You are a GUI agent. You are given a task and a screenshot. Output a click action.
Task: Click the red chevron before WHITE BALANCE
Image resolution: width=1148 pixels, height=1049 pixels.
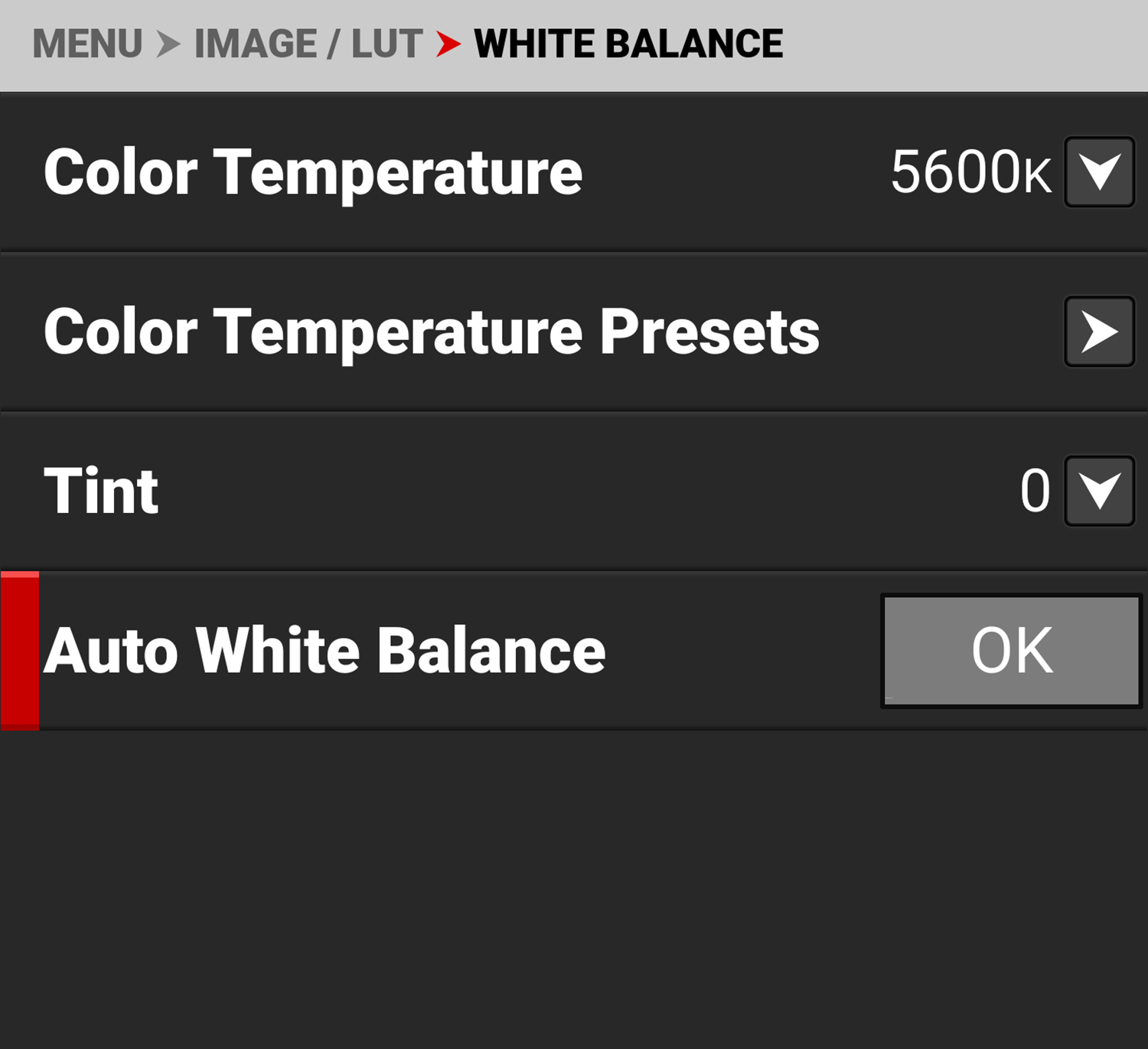[448, 44]
